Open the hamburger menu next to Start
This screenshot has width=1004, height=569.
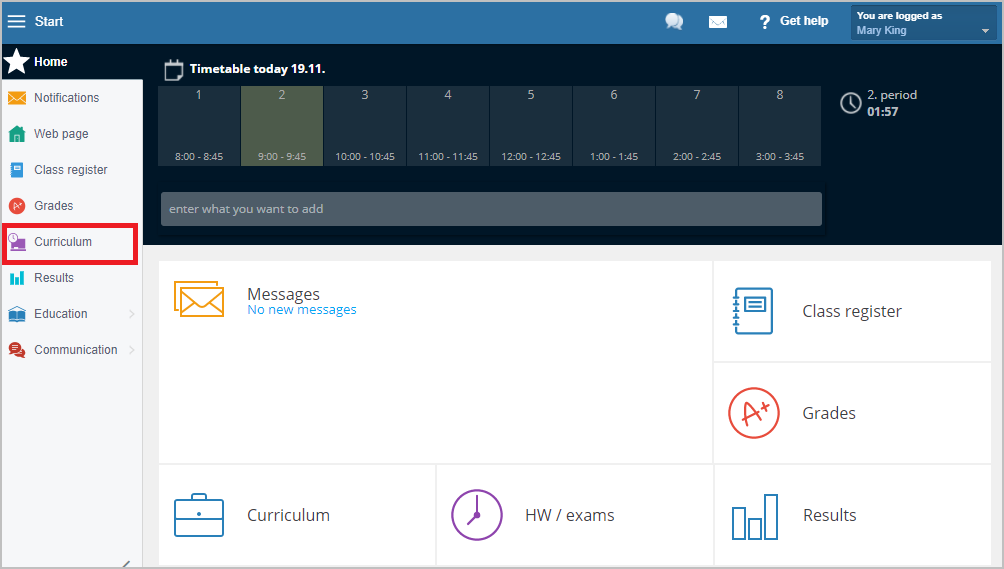coord(16,21)
